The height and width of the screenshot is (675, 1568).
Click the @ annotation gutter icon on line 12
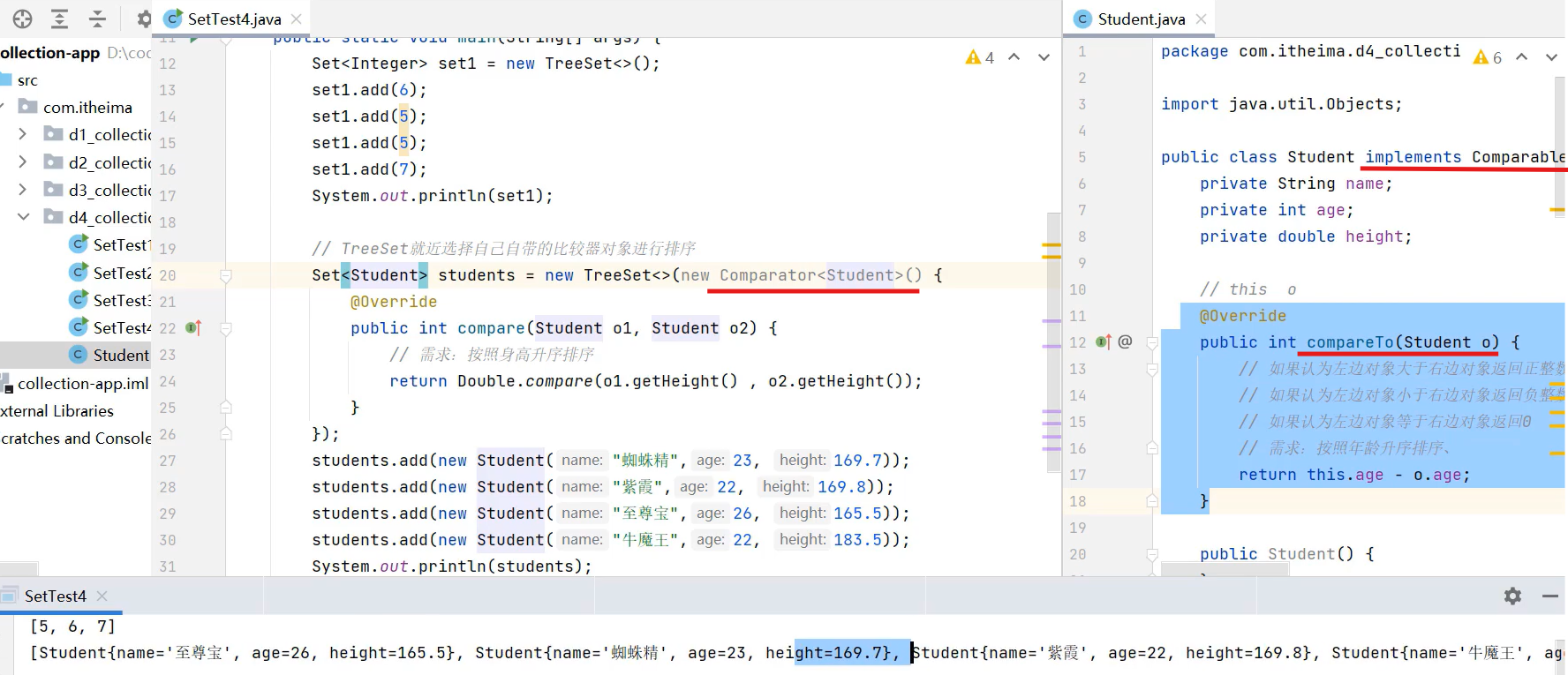1125,341
